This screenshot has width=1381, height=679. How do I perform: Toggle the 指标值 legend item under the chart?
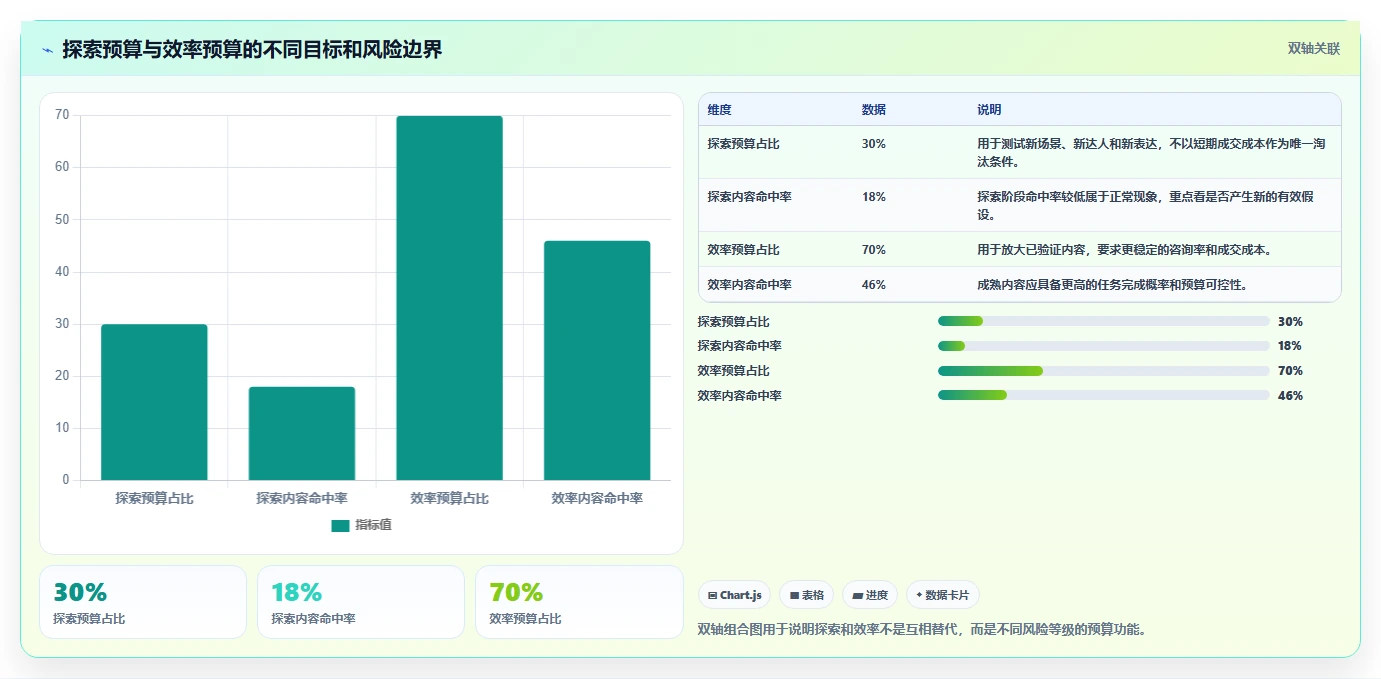pyautogui.click(x=361, y=525)
